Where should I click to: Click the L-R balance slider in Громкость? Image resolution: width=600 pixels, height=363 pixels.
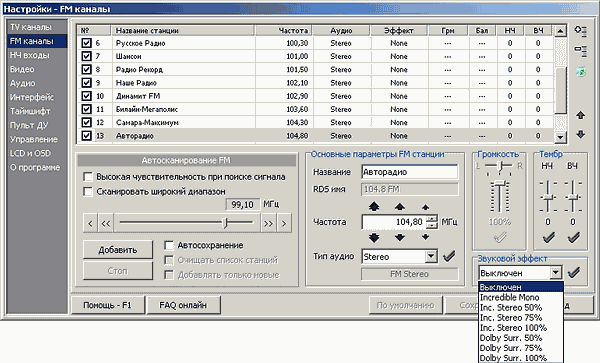(499, 166)
